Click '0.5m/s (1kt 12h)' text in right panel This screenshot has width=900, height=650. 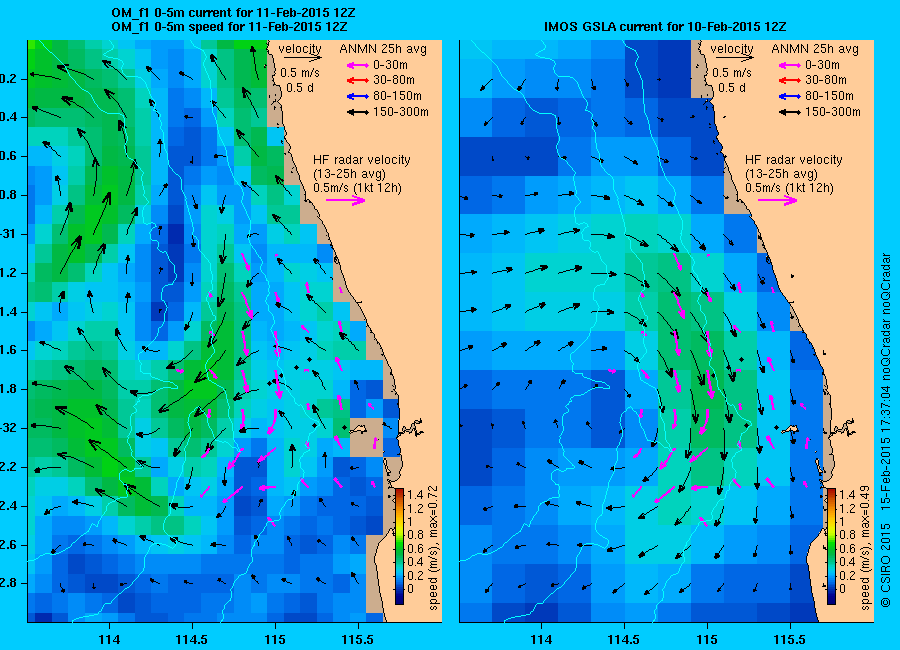click(790, 188)
